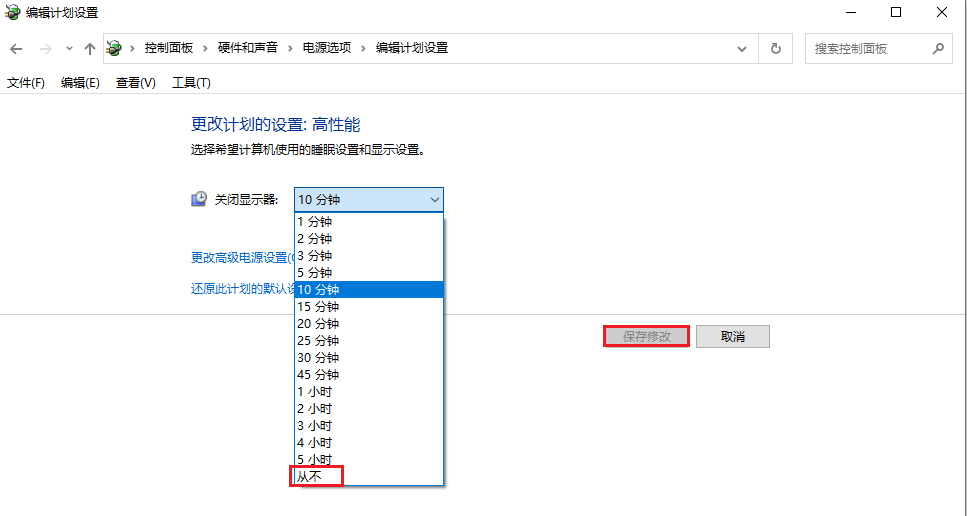This screenshot has width=967, height=516.
Task: Click the 保存修改 button
Action: pyautogui.click(x=646, y=337)
